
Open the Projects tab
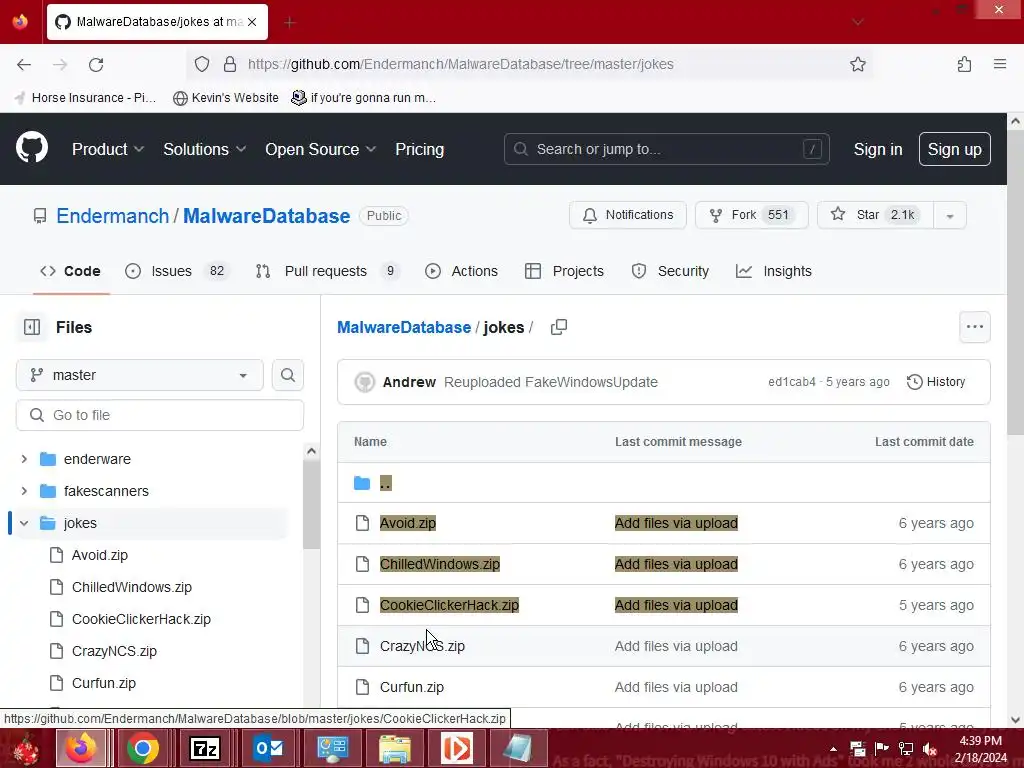[x=565, y=271]
